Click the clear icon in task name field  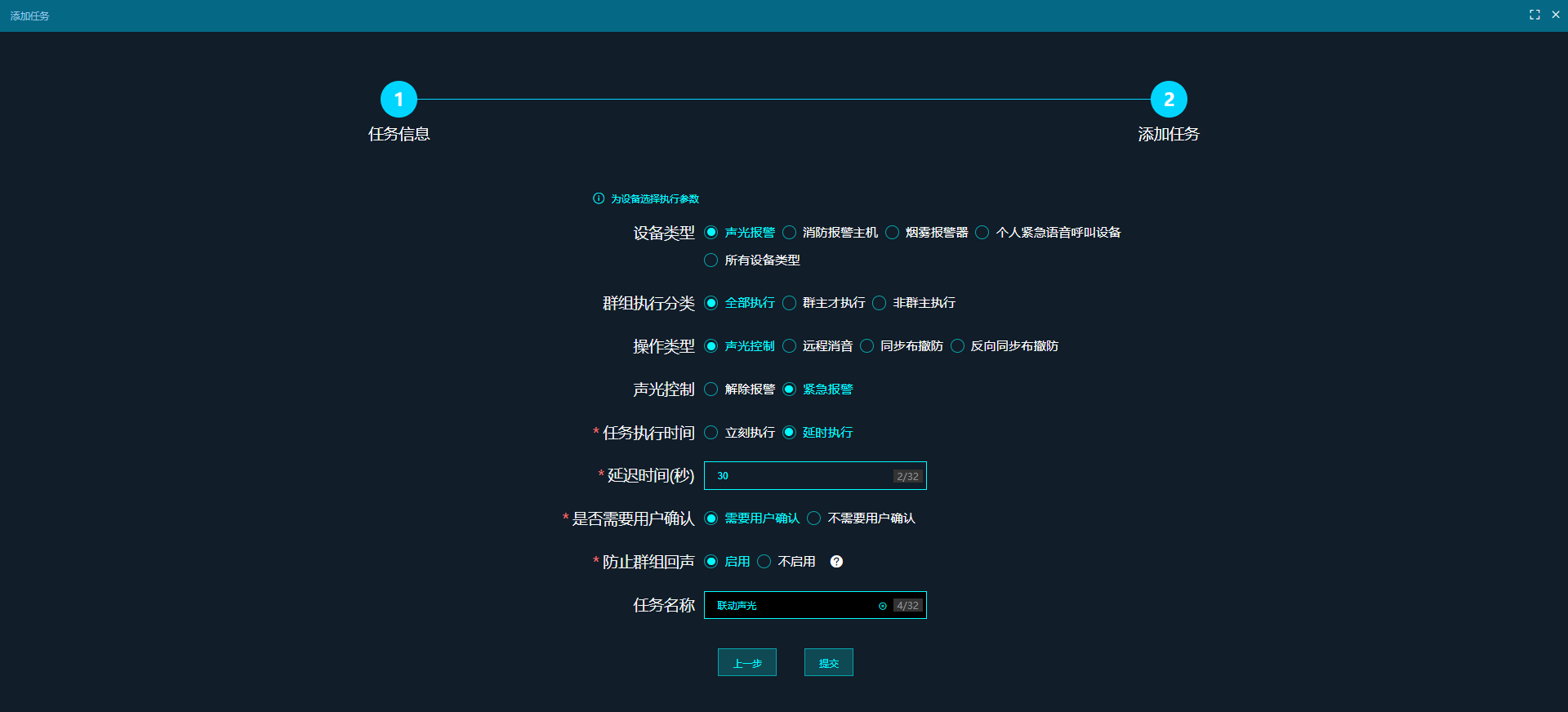coord(882,606)
